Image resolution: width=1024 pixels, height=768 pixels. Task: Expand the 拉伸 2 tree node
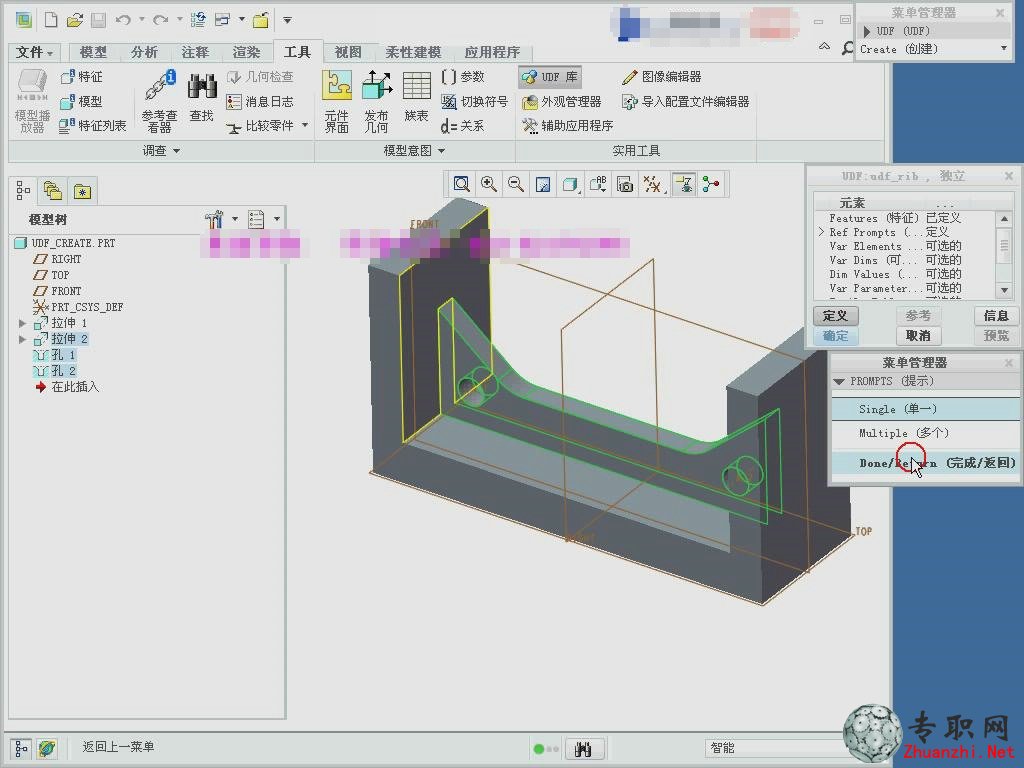tap(22, 339)
